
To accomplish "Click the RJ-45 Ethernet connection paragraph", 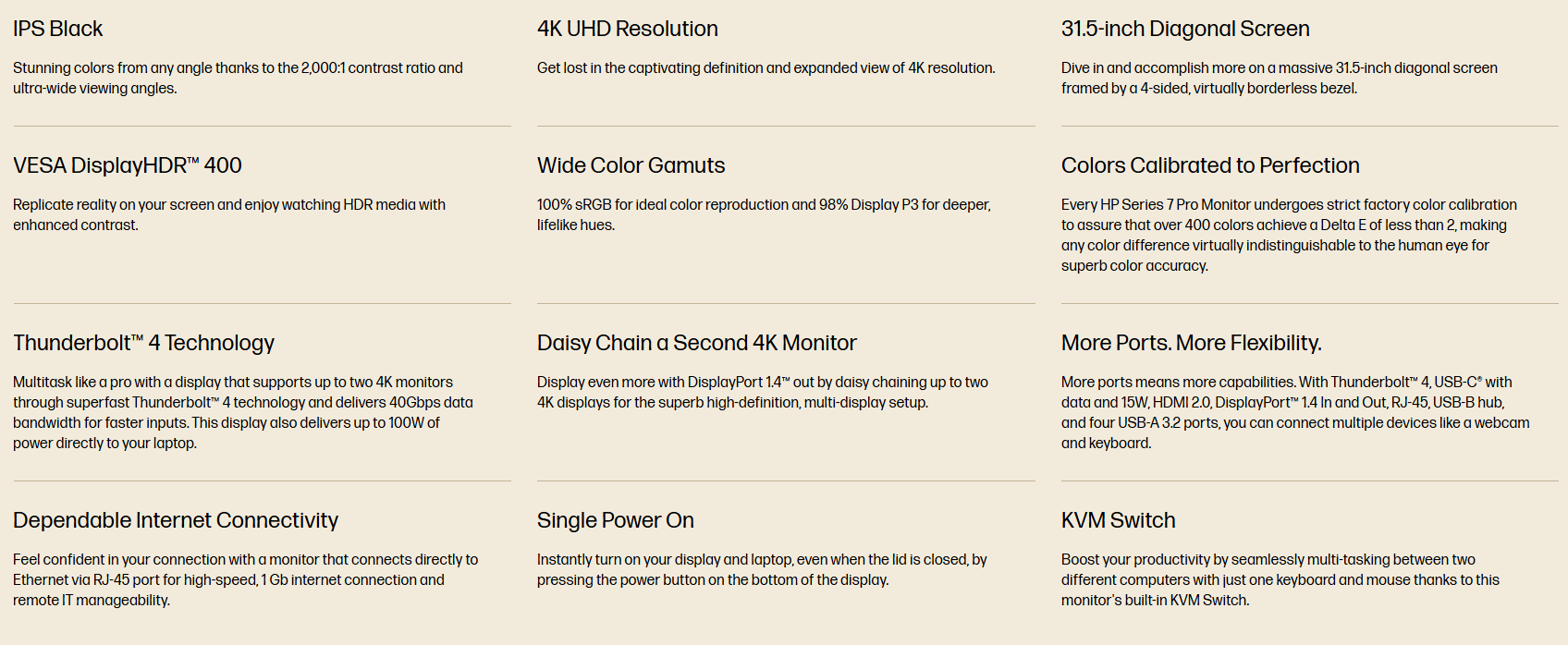I will 245,579.
